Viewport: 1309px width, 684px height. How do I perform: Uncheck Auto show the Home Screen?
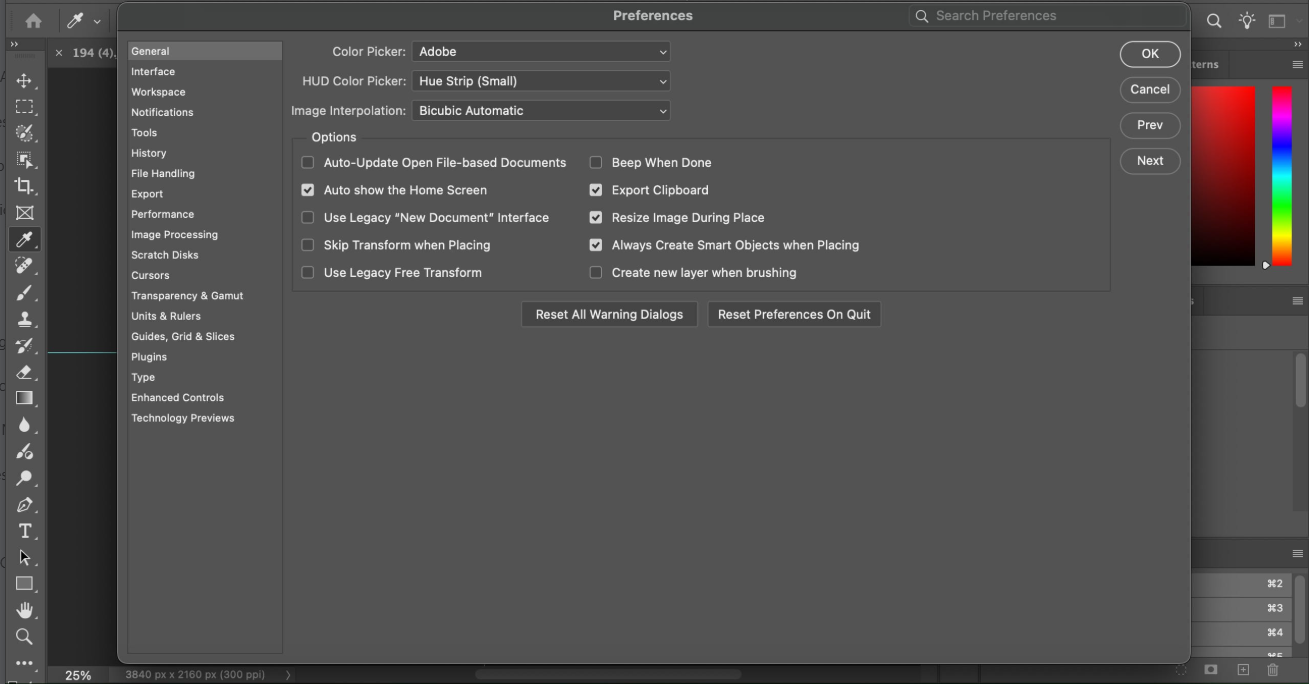tap(308, 190)
